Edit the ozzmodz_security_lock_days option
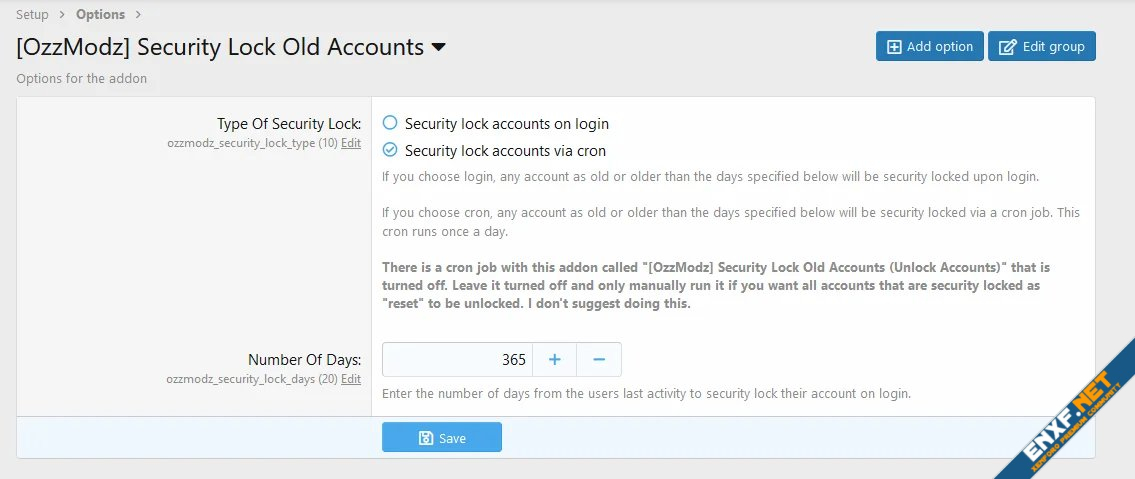Viewport: 1135px width, 479px height. tap(351, 379)
